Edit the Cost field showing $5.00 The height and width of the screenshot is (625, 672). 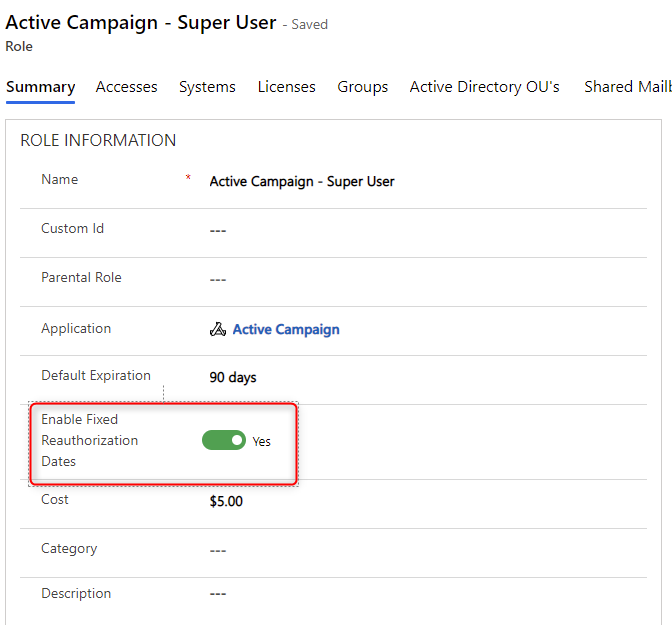pos(226,501)
